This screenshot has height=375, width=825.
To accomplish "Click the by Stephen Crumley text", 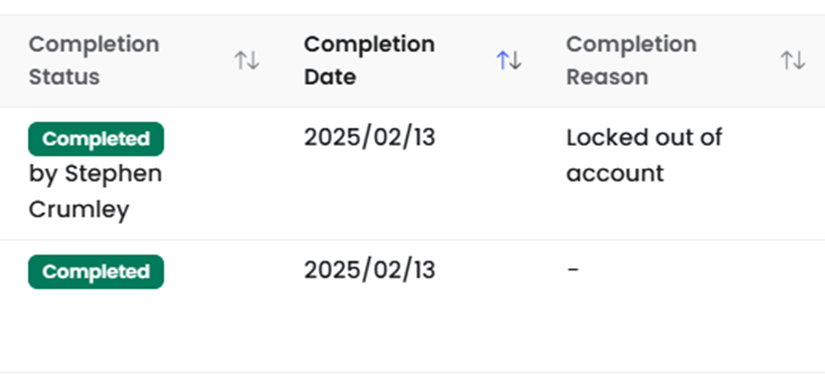I will pos(95,191).
